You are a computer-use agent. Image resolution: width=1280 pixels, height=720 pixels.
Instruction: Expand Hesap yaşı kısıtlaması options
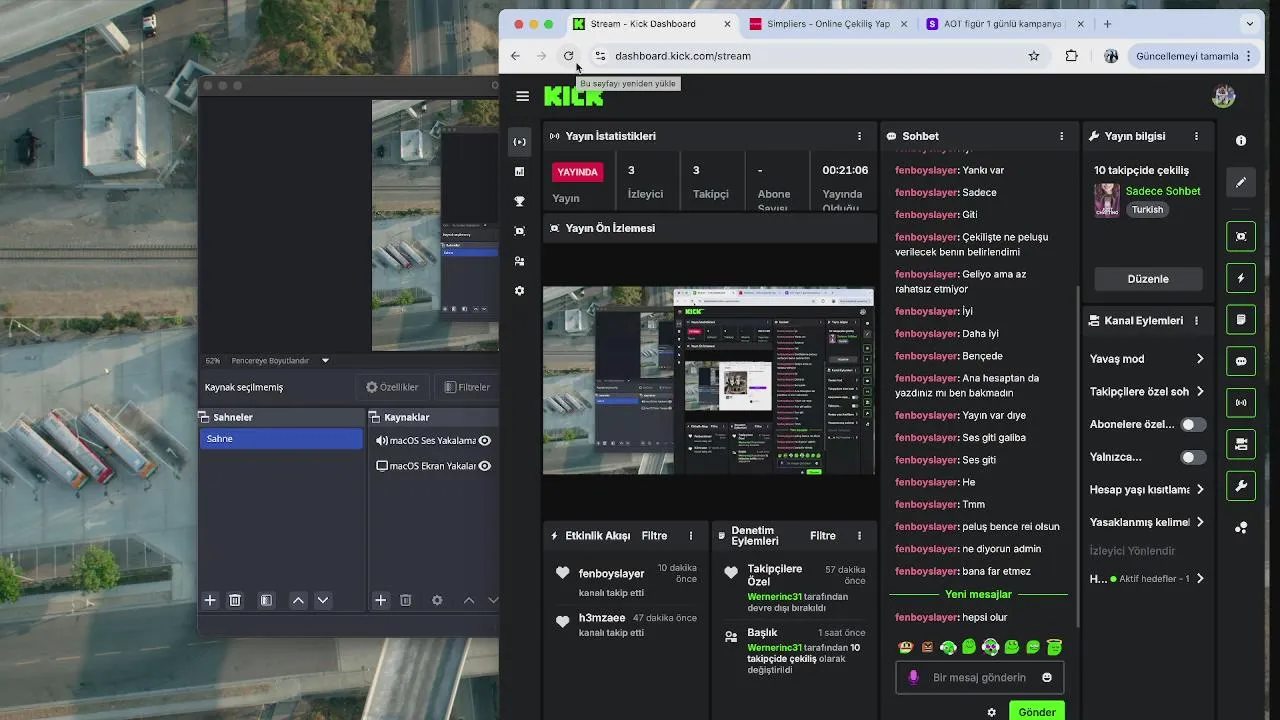tap(1200, 489)
